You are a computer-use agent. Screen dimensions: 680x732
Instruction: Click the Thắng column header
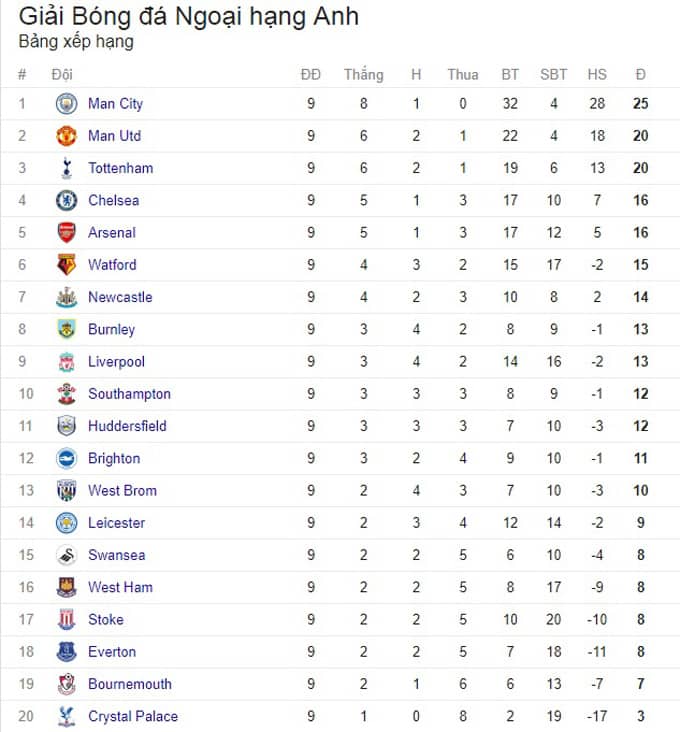pos(364,74)
